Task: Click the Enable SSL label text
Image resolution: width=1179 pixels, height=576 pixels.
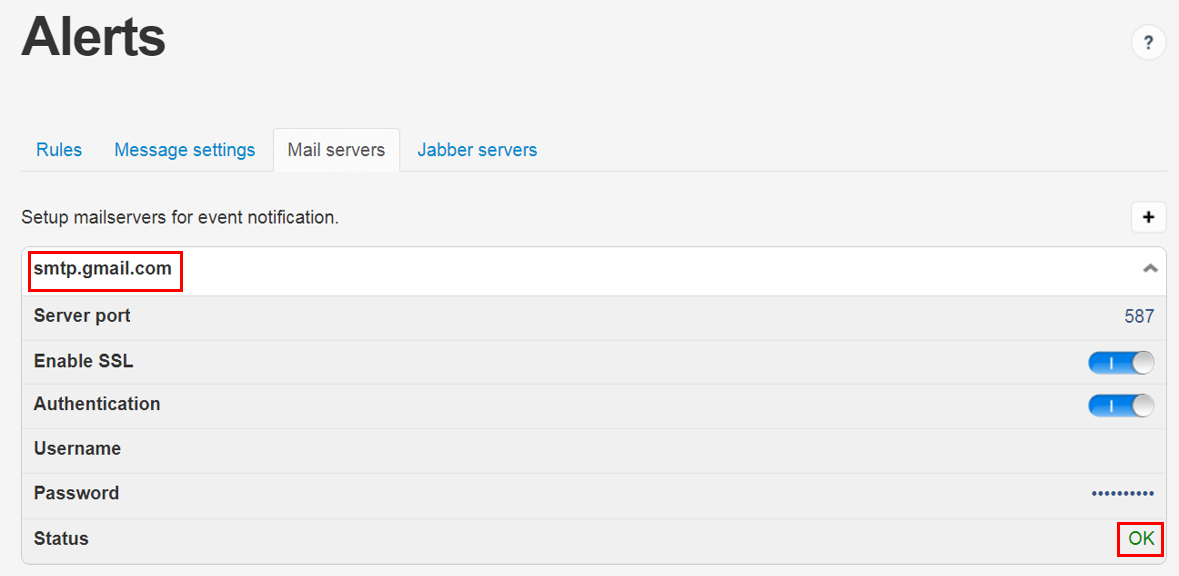Action: pos(83,361)
